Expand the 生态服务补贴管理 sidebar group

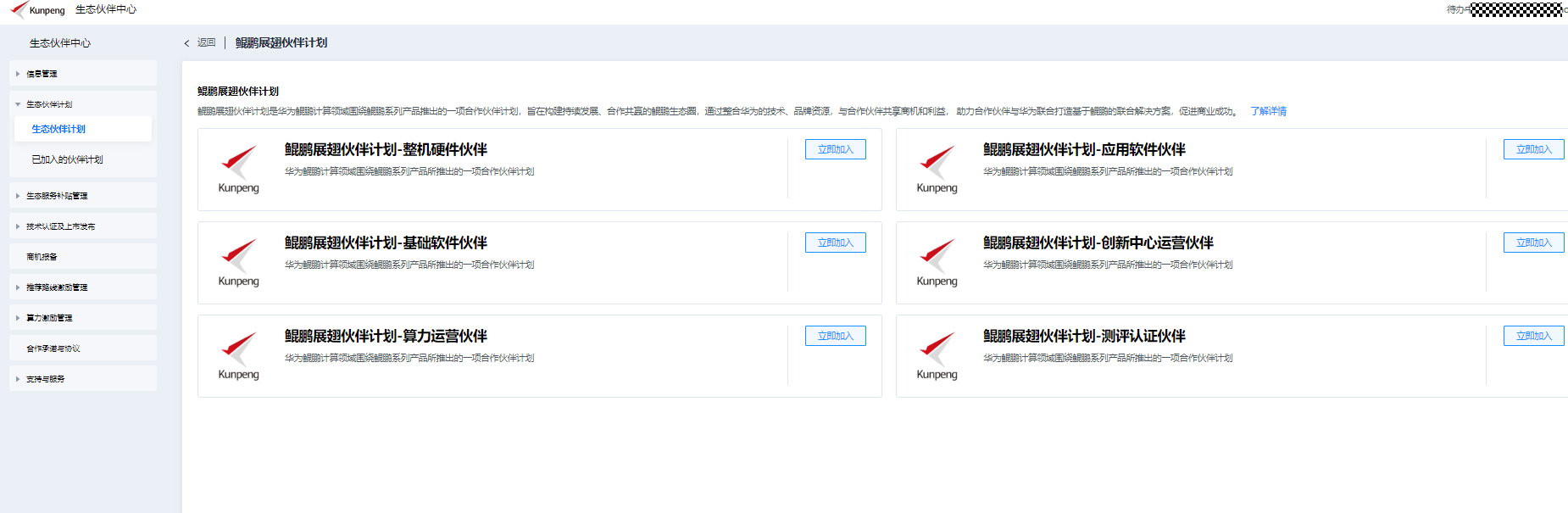click(83, 196)
